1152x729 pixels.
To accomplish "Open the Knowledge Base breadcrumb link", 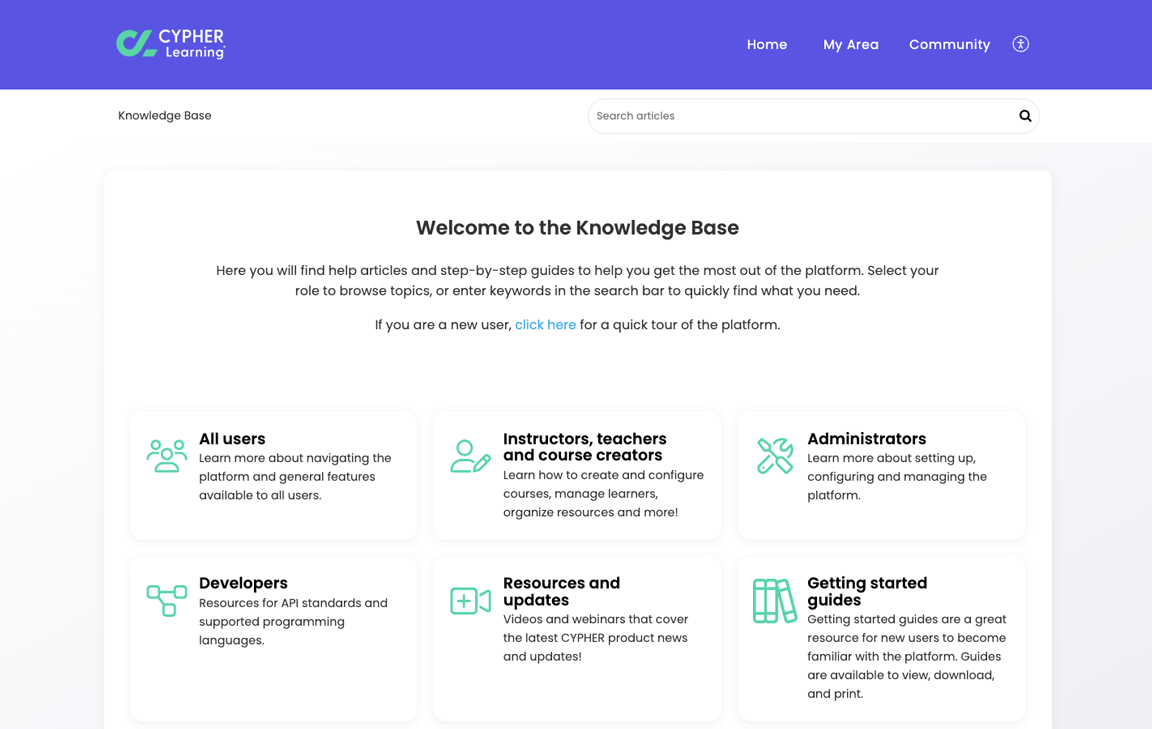I will pos(164,115).
